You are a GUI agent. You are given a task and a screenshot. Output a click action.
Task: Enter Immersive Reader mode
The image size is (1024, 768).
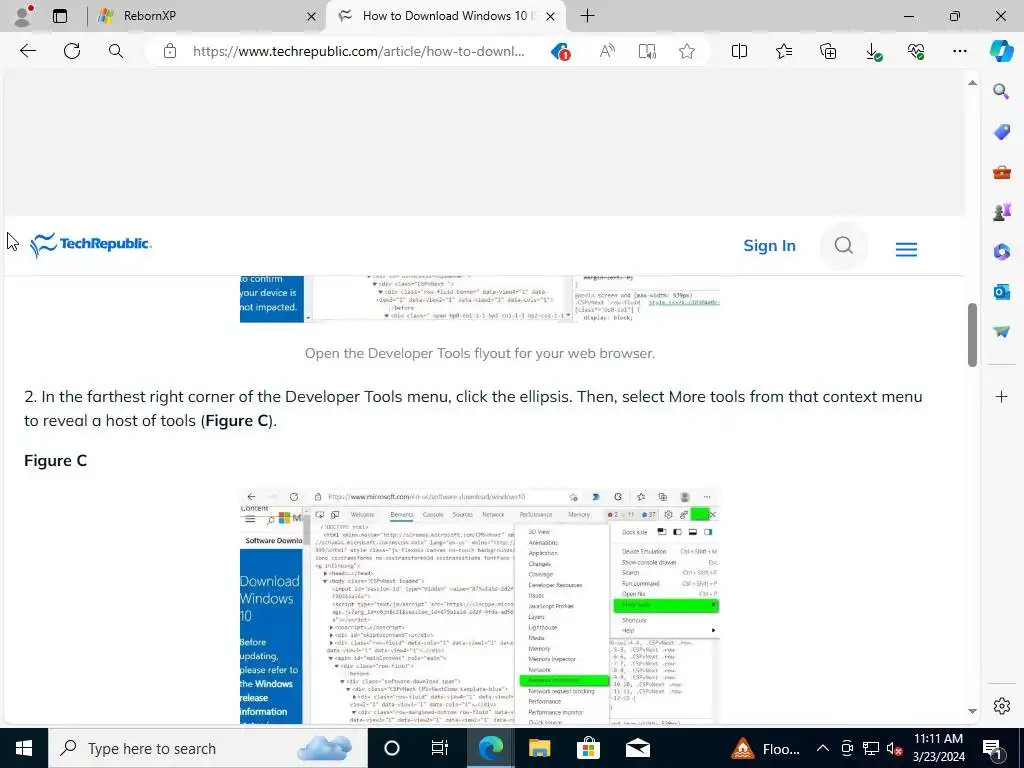point(647,51)
